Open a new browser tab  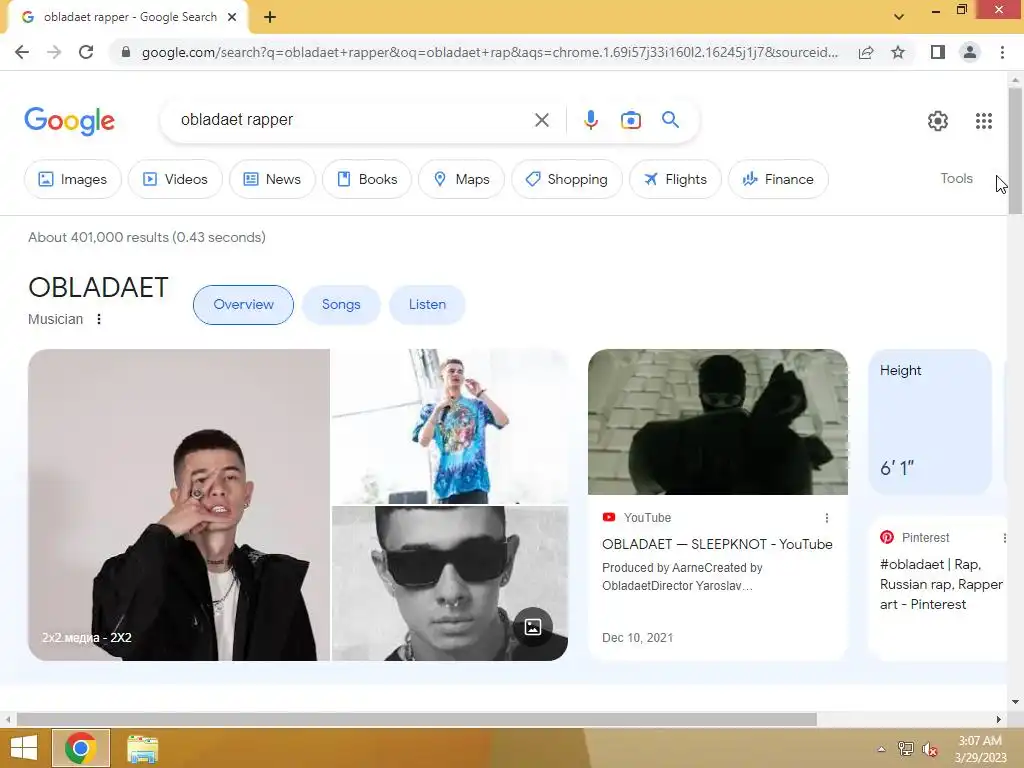point(270,18)
